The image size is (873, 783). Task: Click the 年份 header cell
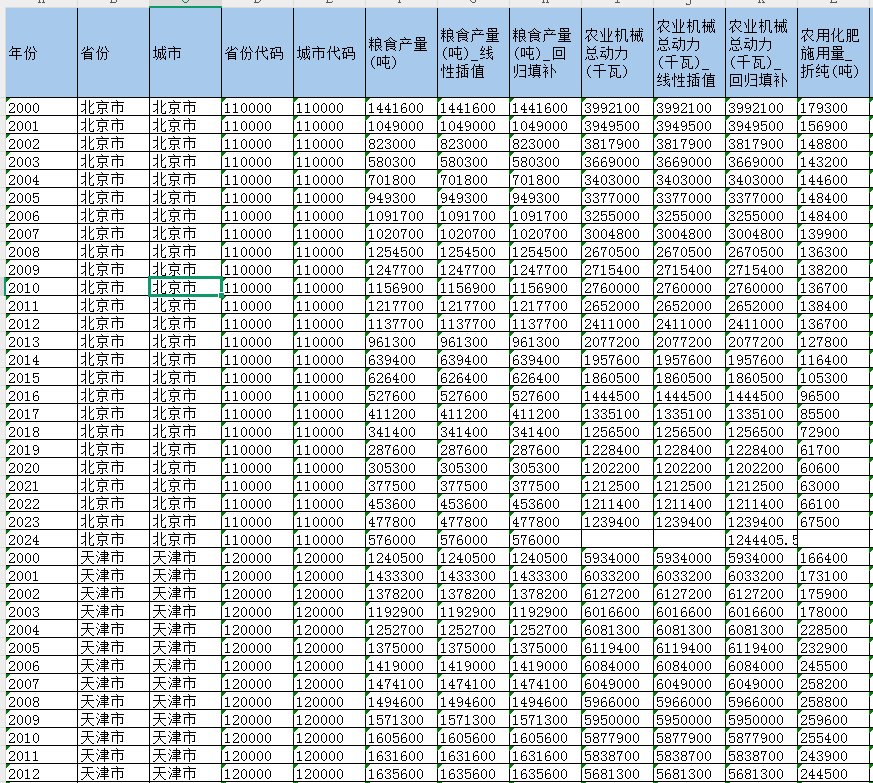coord(41,54)
